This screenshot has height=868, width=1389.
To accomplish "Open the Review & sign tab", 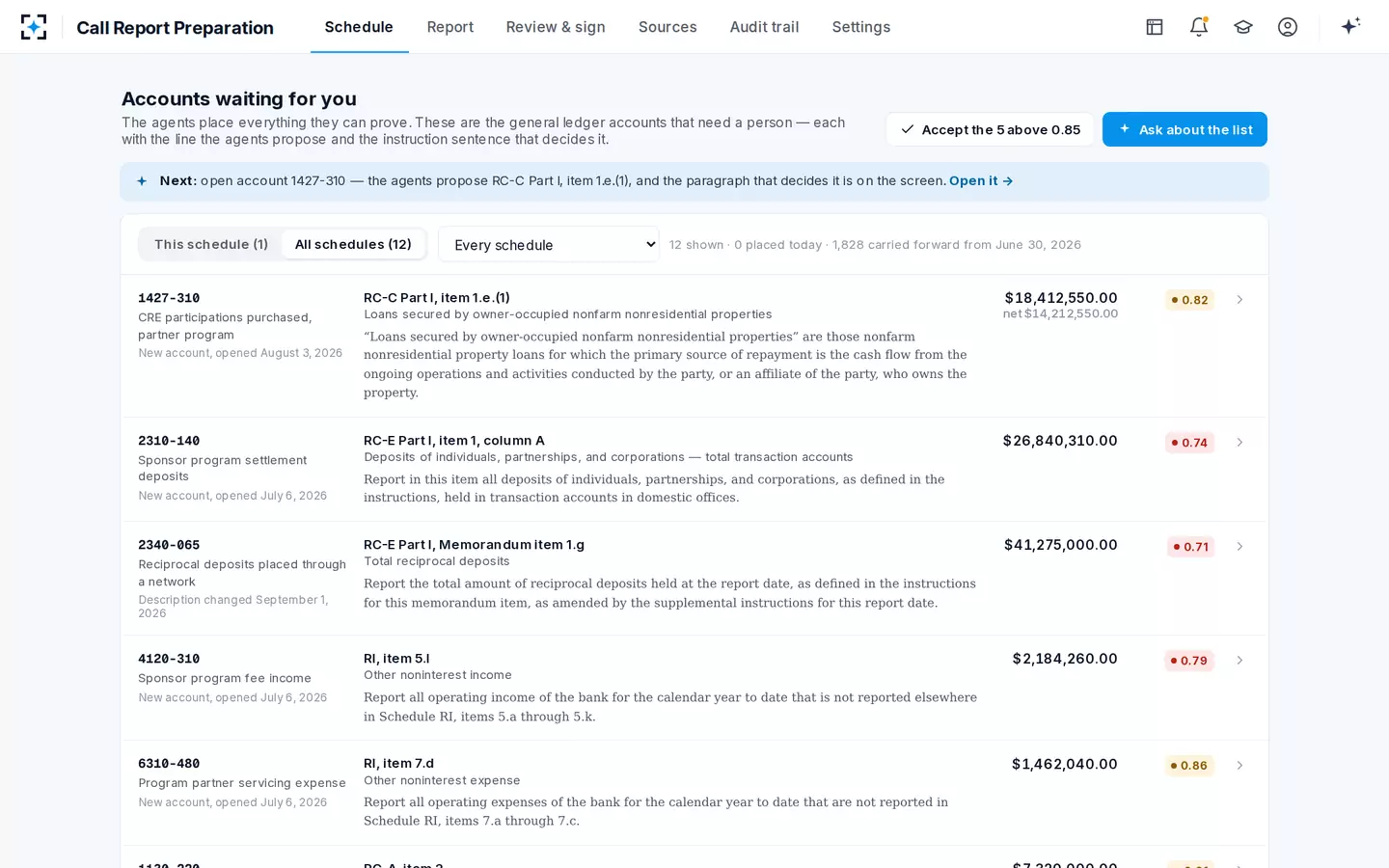I will coord(556,27).
